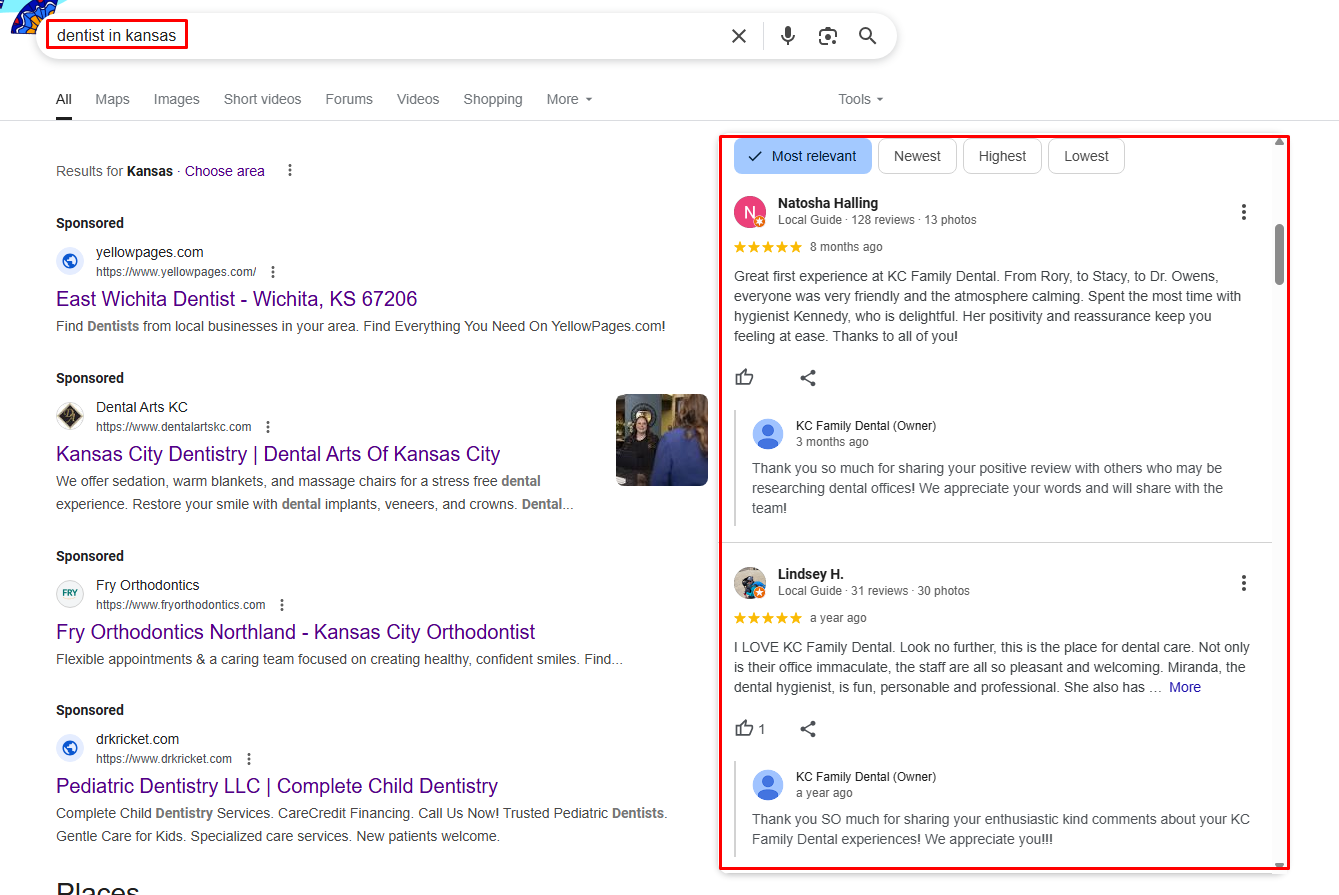Viewport: 1339px width, 895px height.
Task: Sort reviews by Newest
Action: (917, 156)
